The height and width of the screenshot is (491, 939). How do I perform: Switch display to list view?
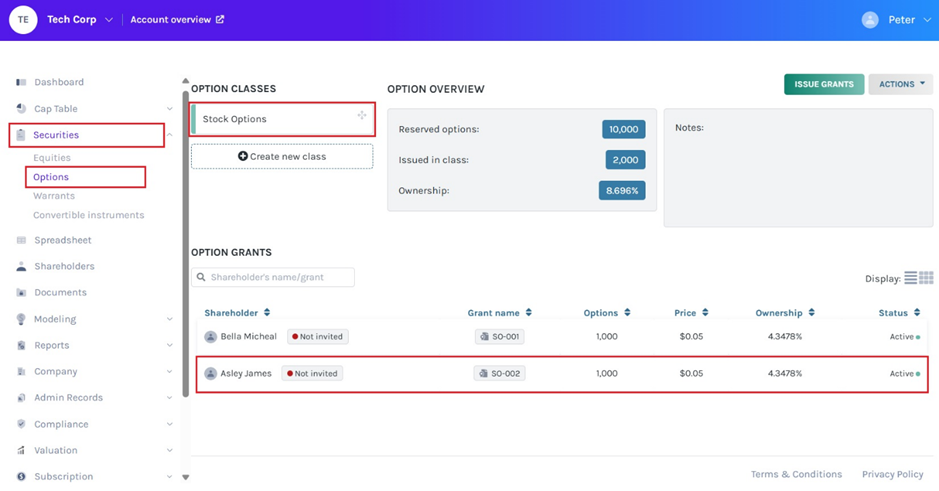tap(910, 278)
